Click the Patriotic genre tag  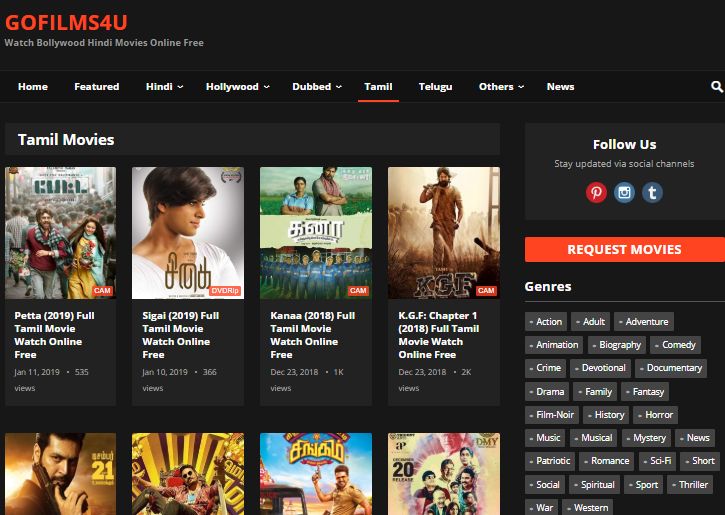pos(550,461)
